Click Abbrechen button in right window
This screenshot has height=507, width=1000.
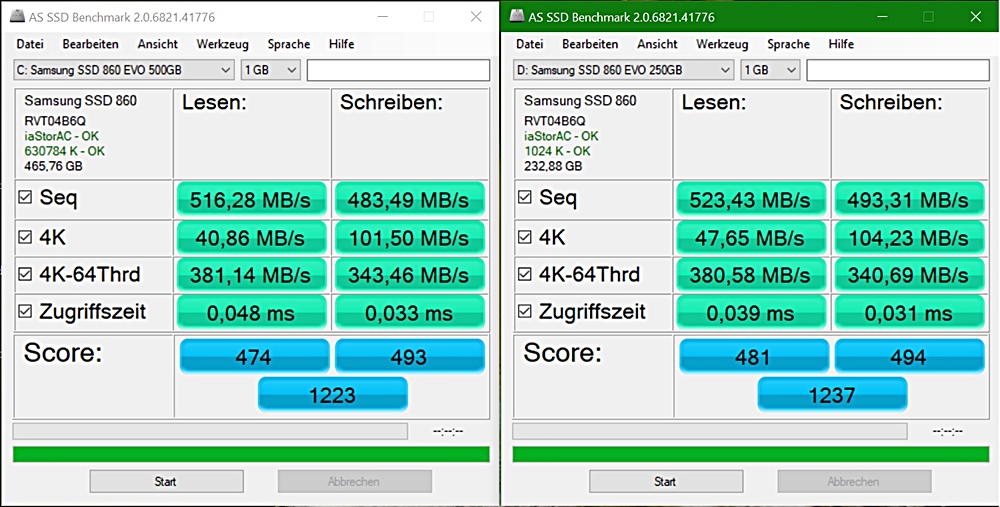854,481
